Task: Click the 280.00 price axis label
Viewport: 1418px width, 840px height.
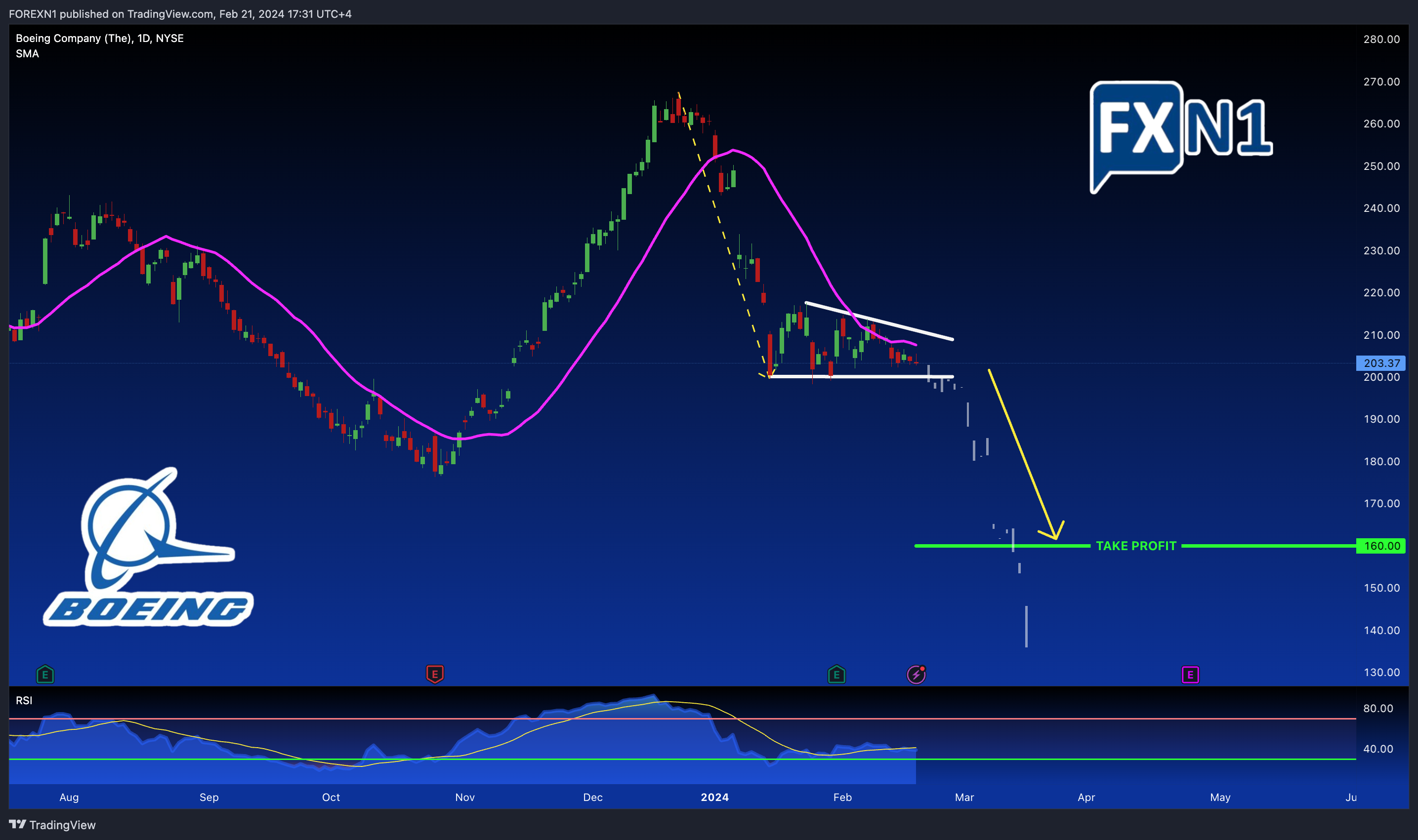Action: (1382, 39)
